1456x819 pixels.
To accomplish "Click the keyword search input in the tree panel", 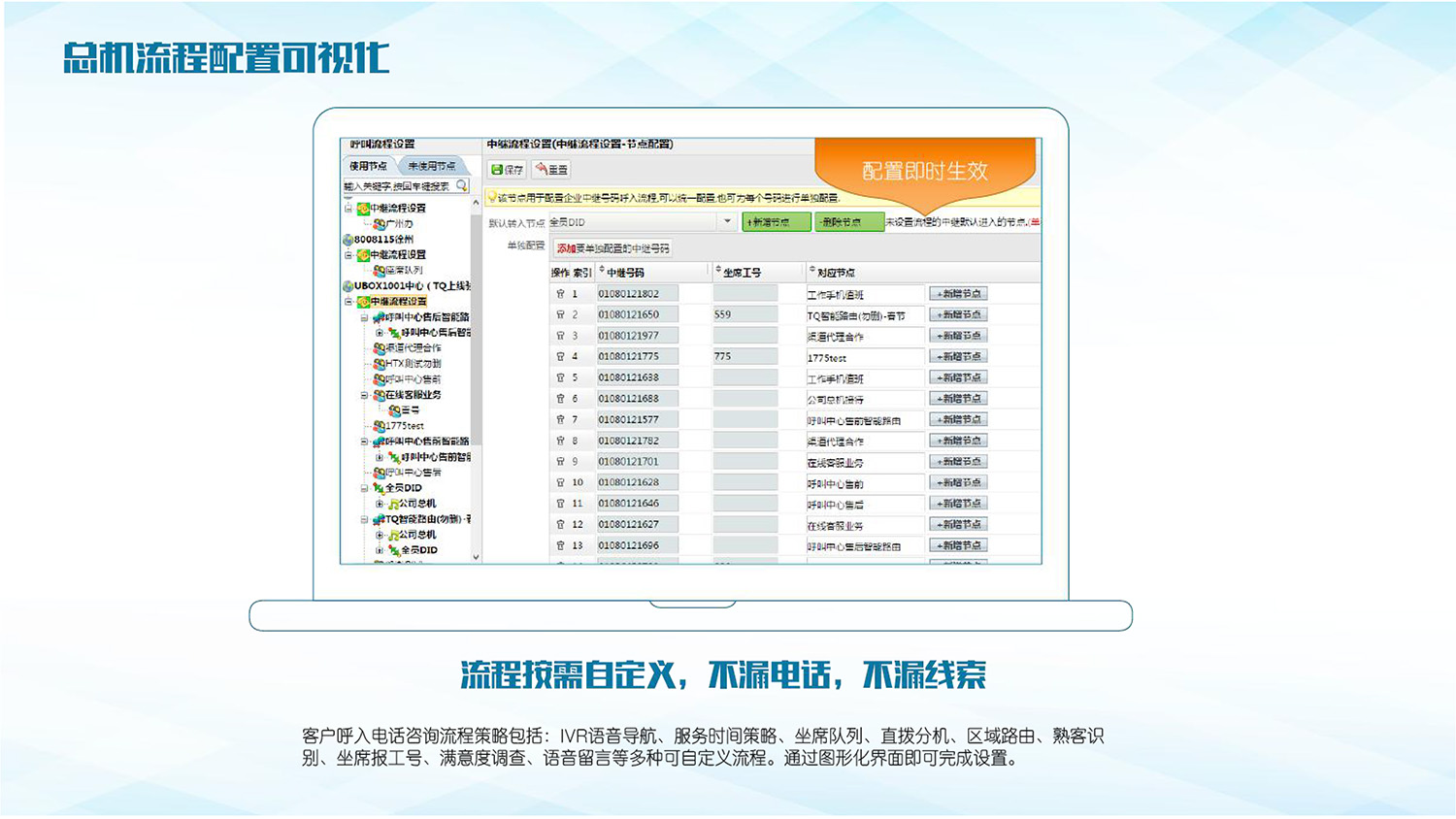I will [x=398, y=186].
